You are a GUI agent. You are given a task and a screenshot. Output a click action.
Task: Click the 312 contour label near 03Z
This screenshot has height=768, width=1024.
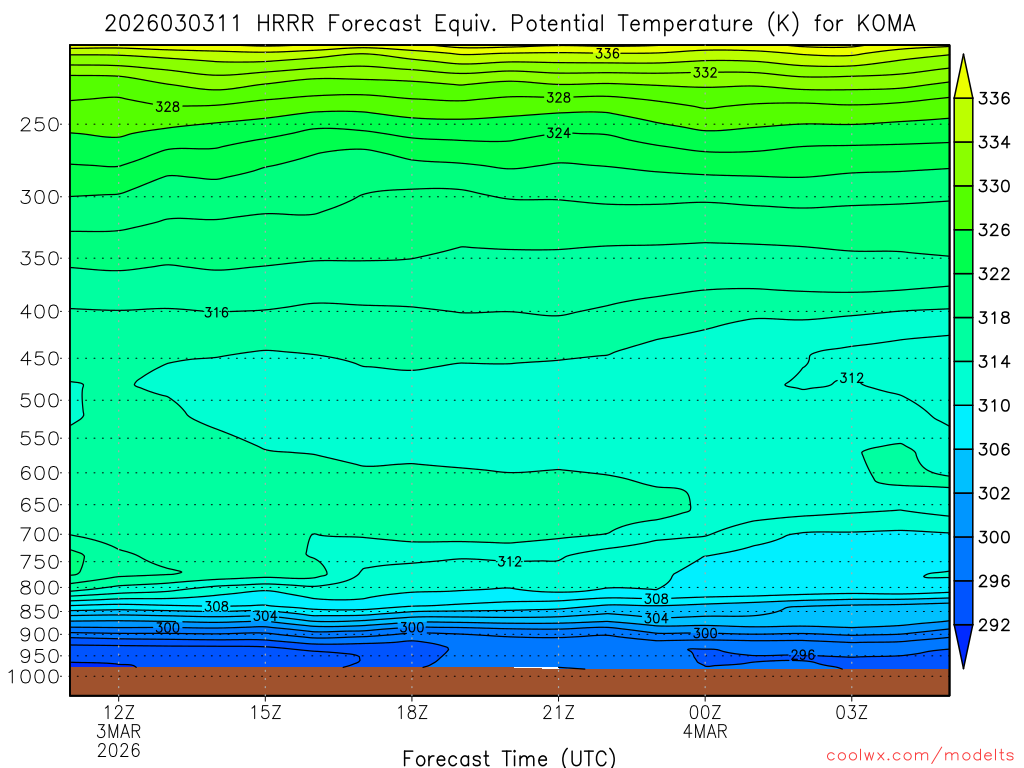point(852,378)
